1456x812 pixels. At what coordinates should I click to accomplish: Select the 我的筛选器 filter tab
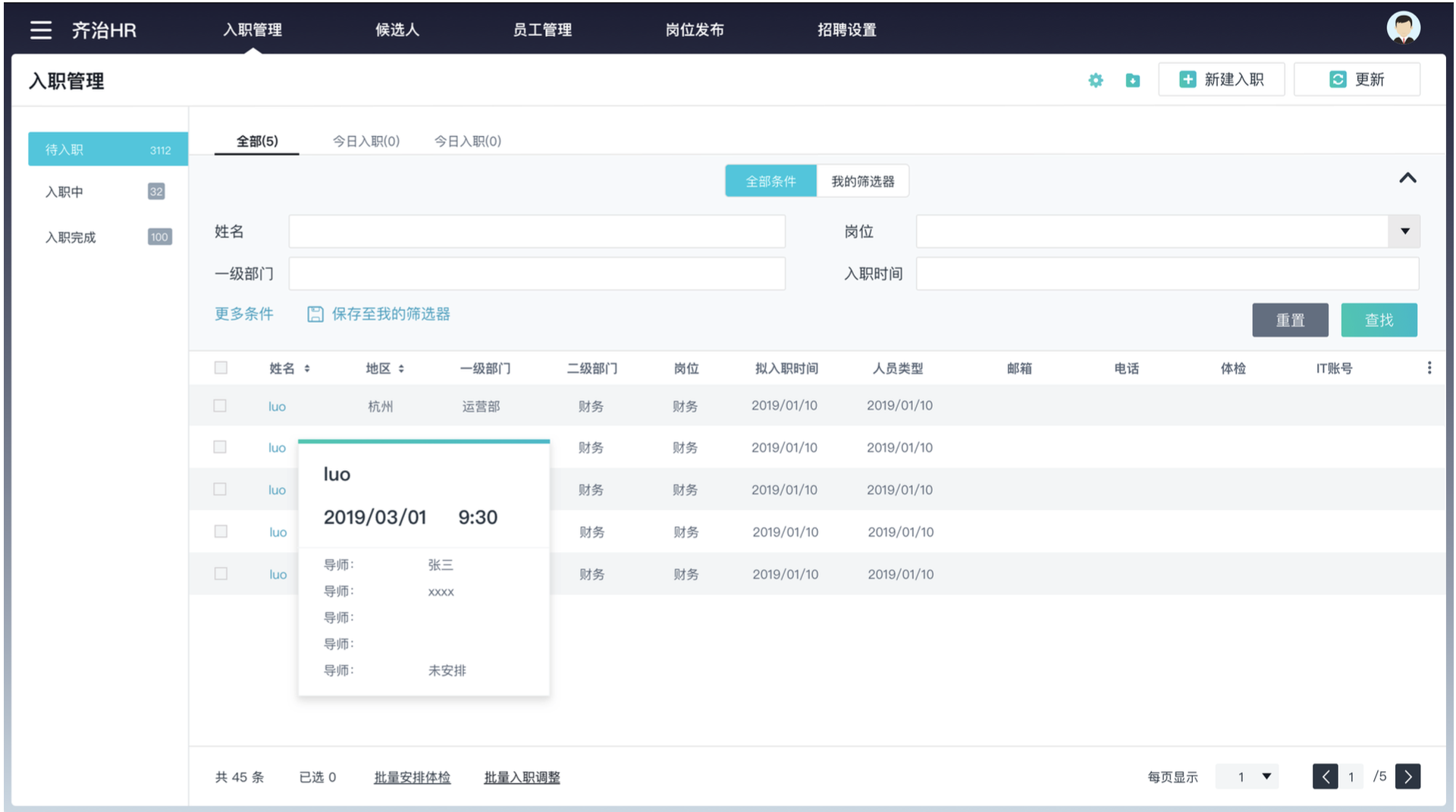(x=863, y=181)
